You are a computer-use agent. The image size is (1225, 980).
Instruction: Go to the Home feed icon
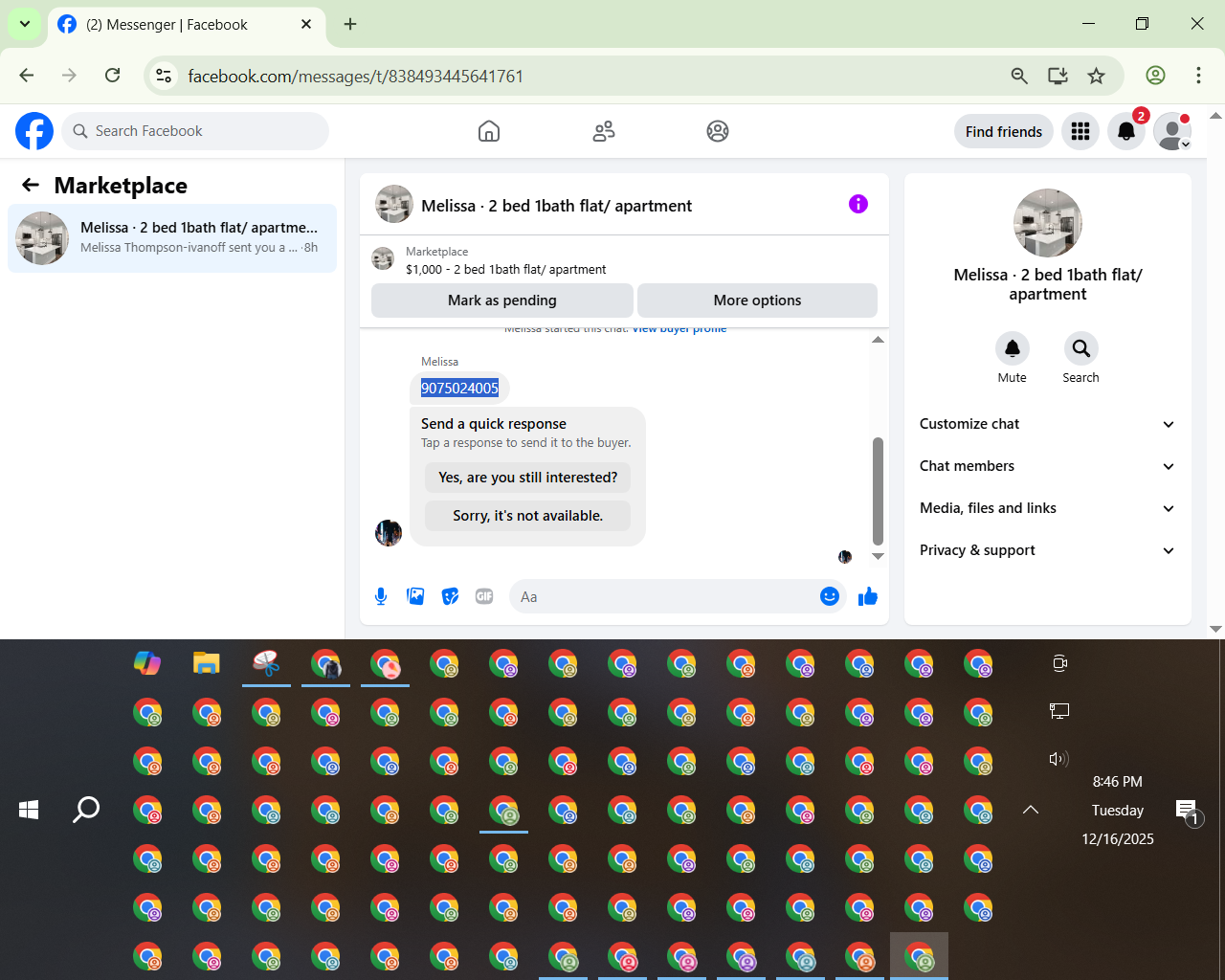tap(489, 131)
